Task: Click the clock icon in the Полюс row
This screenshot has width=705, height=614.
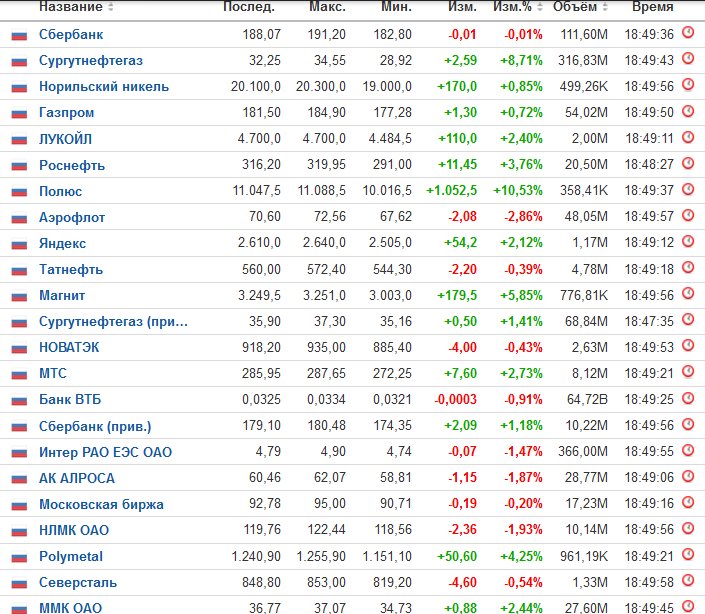Action: point(688,189)
